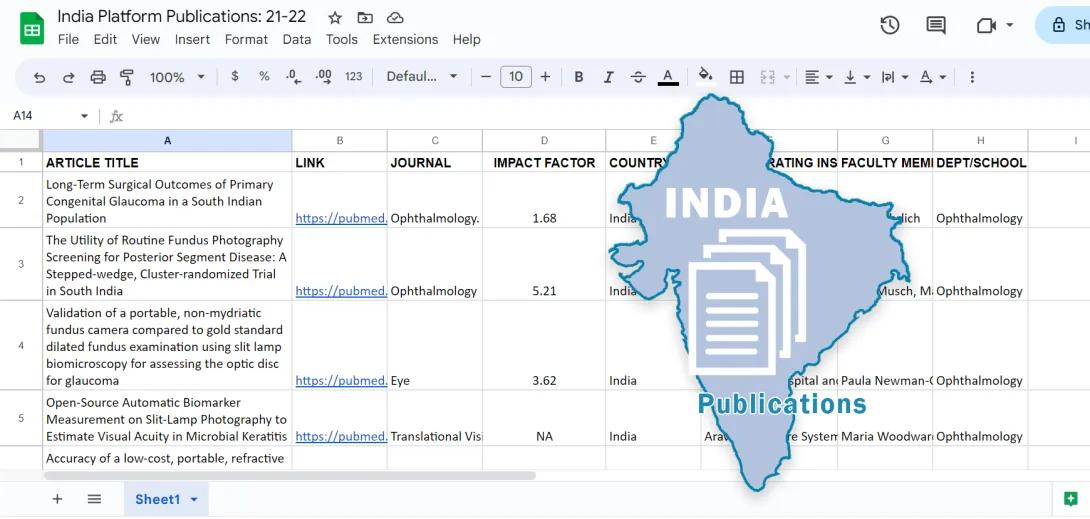This screenshot has width=1090, height=519.
Task: Open pubmed link for Open-Source Biomarker article
Action: pos(341,436)
